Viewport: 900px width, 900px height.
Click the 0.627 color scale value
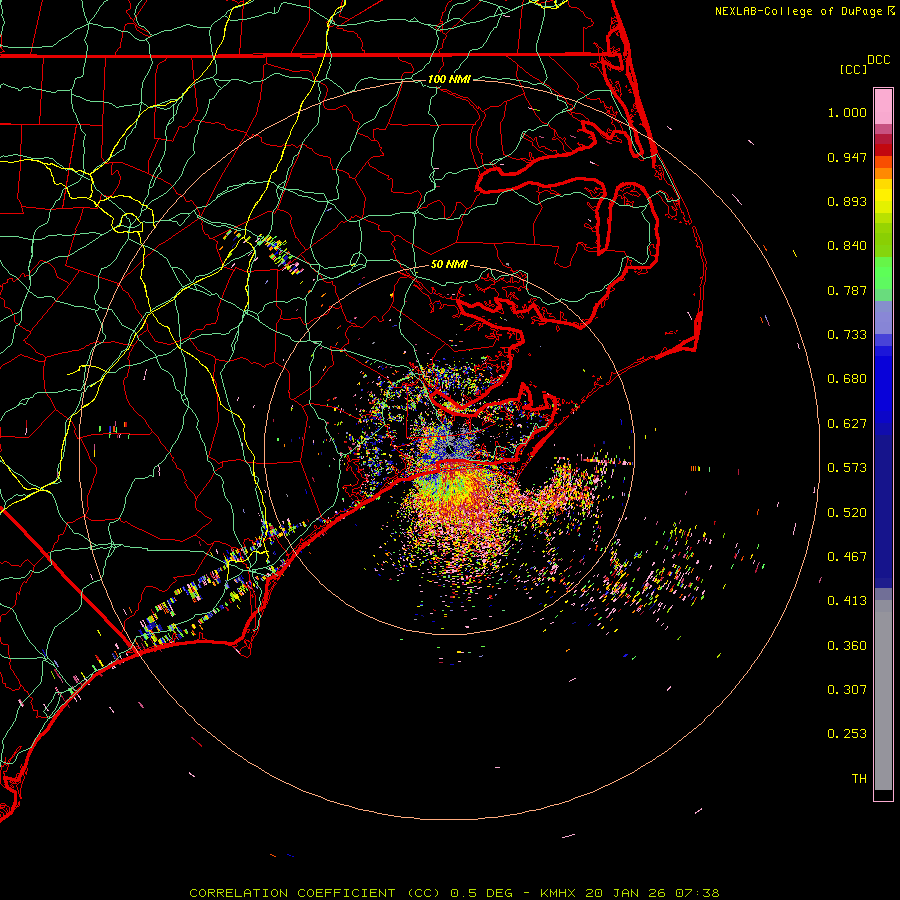coord(847,424)
